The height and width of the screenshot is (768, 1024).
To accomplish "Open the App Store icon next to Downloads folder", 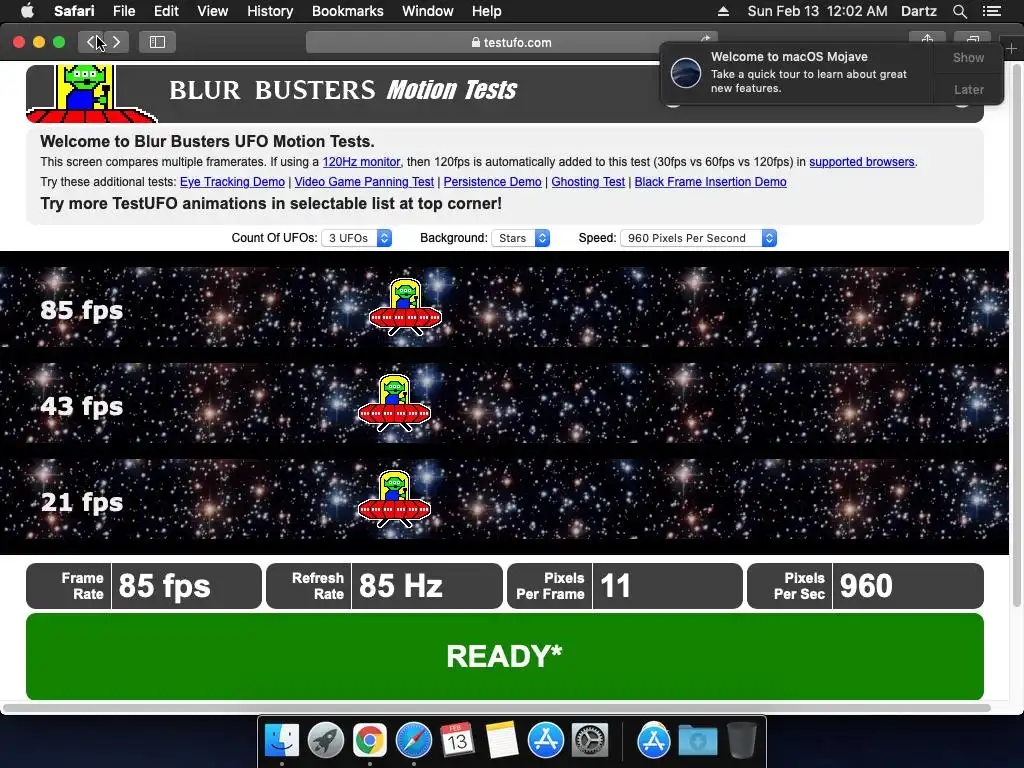I will tap(654, 741).
